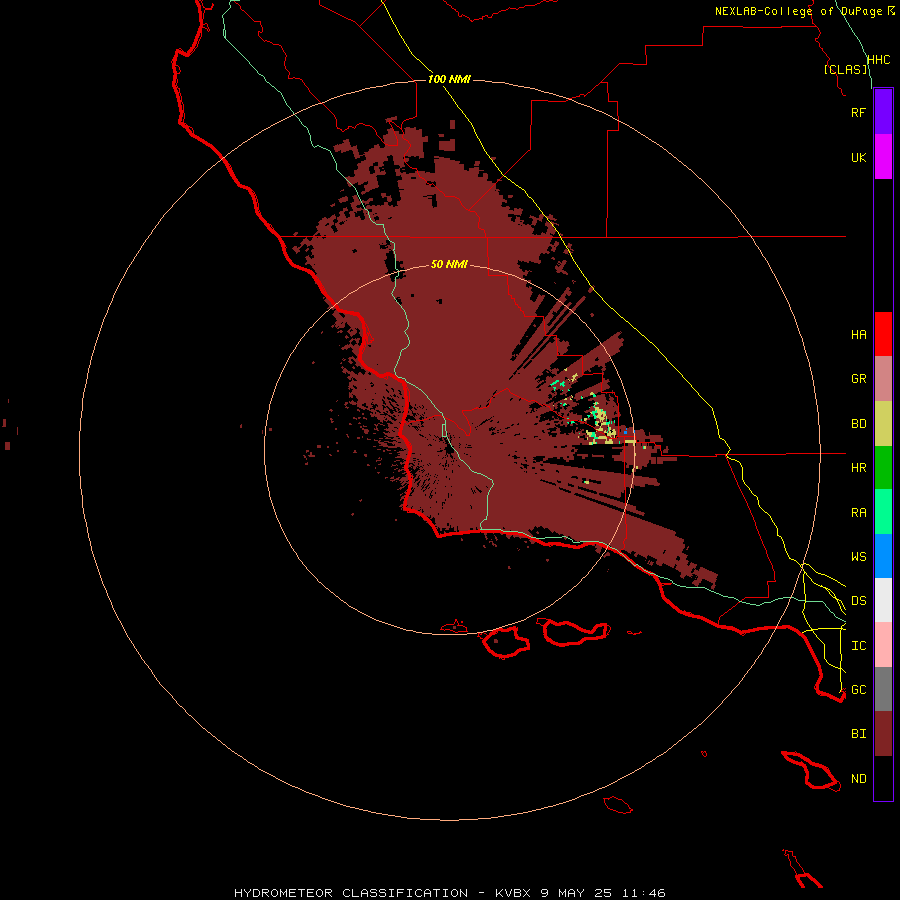Viewport: 900px width, 900px height.
Task: Click the BI legend label
Action: pos(859,734)
